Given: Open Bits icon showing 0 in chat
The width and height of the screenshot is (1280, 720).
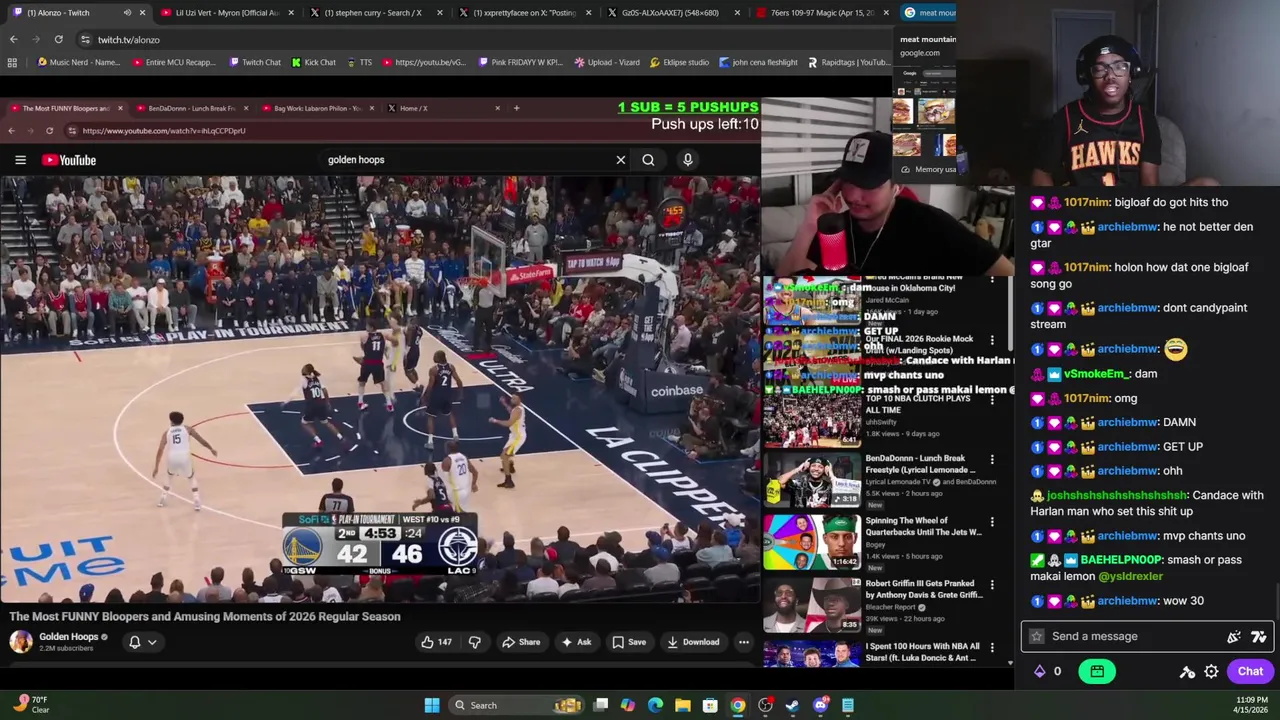Looking at the screenshot, I should (x=1047, y=672).
